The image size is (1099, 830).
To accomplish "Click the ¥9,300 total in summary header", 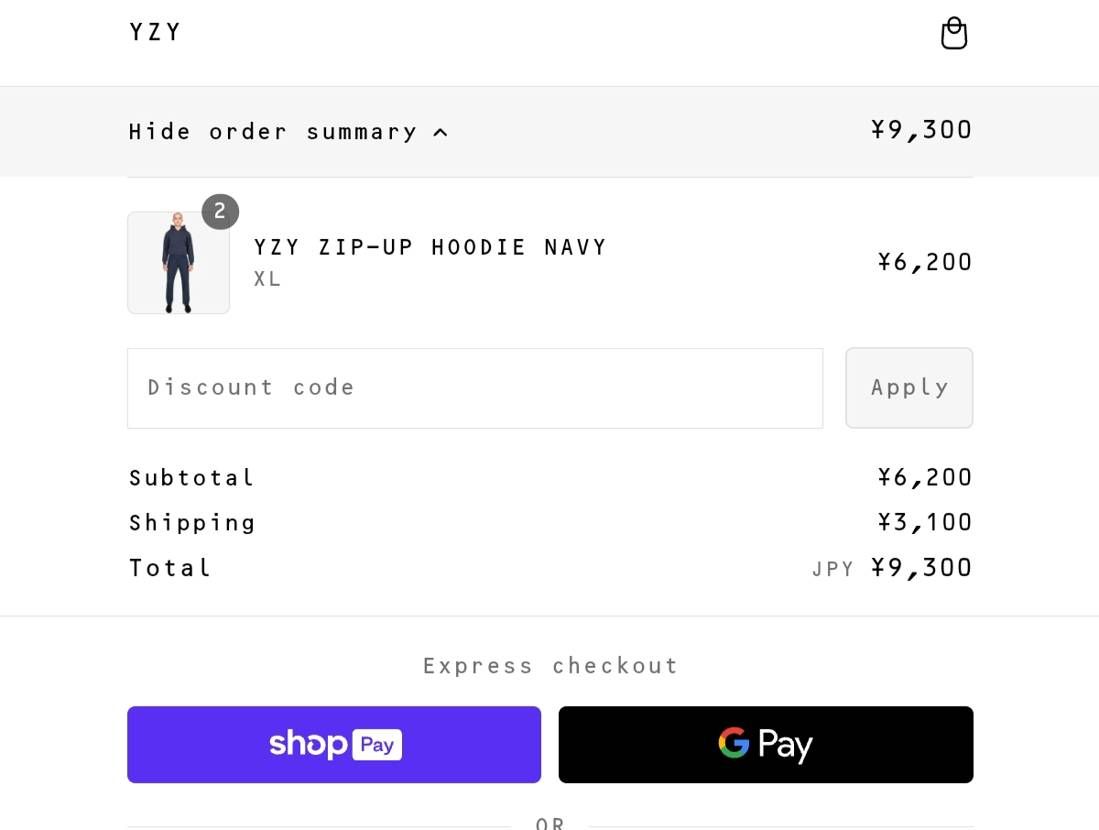I will point(921,130).
